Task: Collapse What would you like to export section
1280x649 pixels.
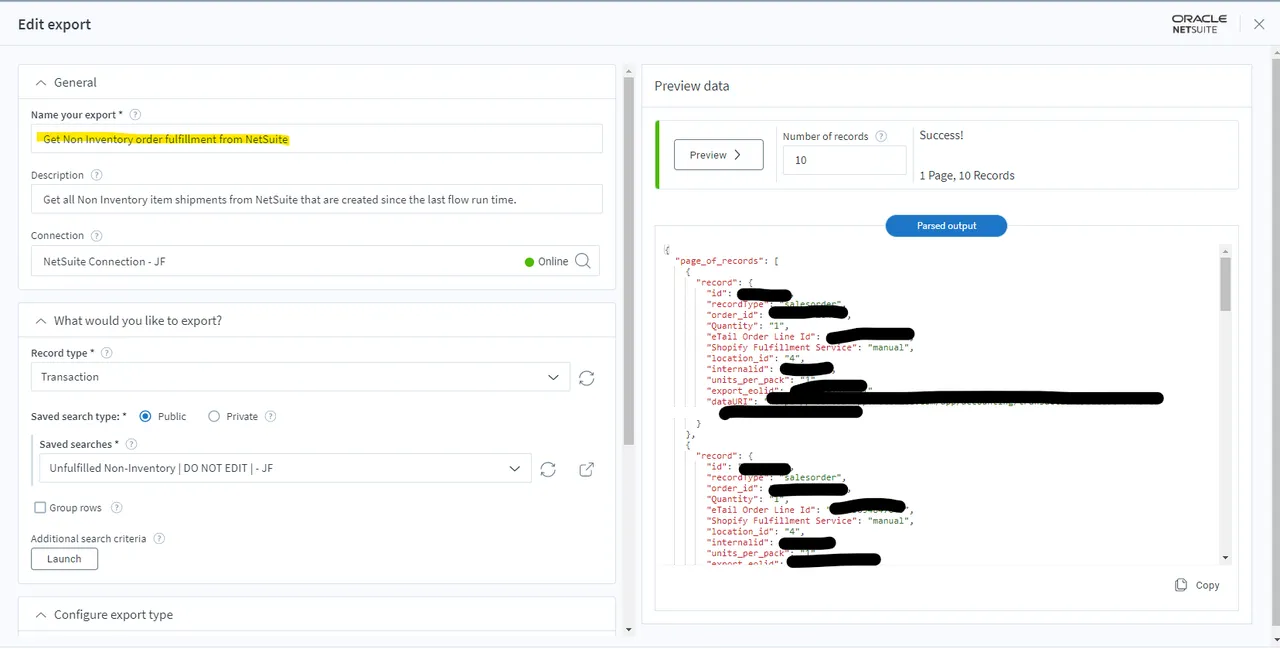Action: (41, 321)
